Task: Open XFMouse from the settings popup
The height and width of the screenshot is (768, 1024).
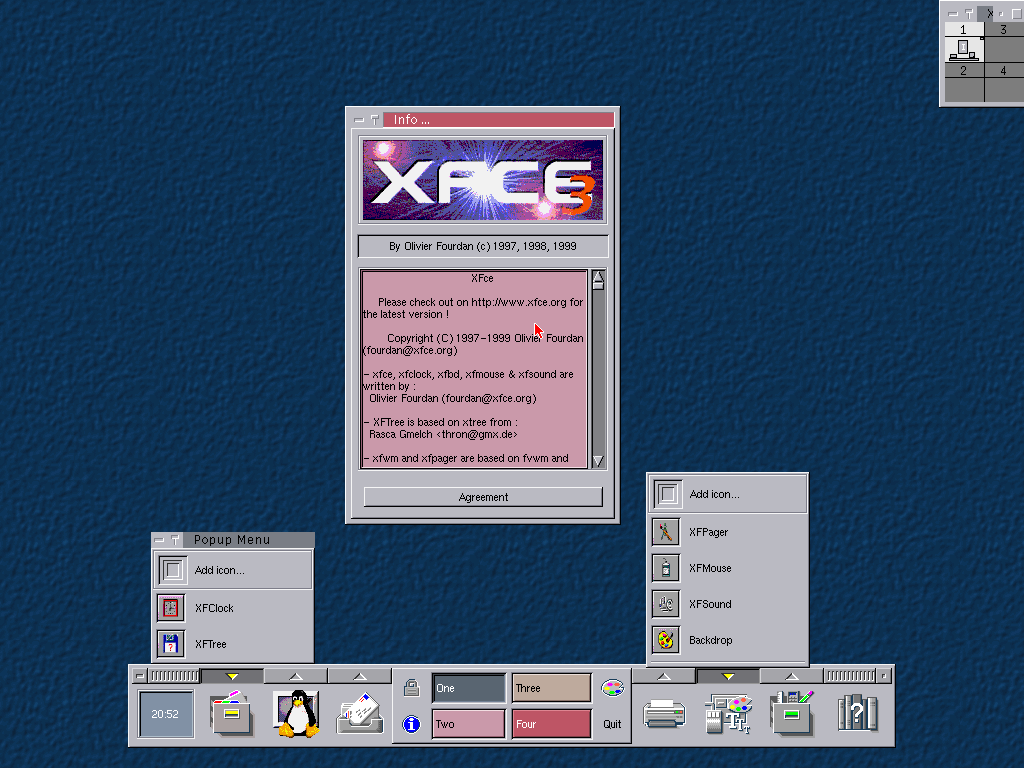Action: click(728, 568)
